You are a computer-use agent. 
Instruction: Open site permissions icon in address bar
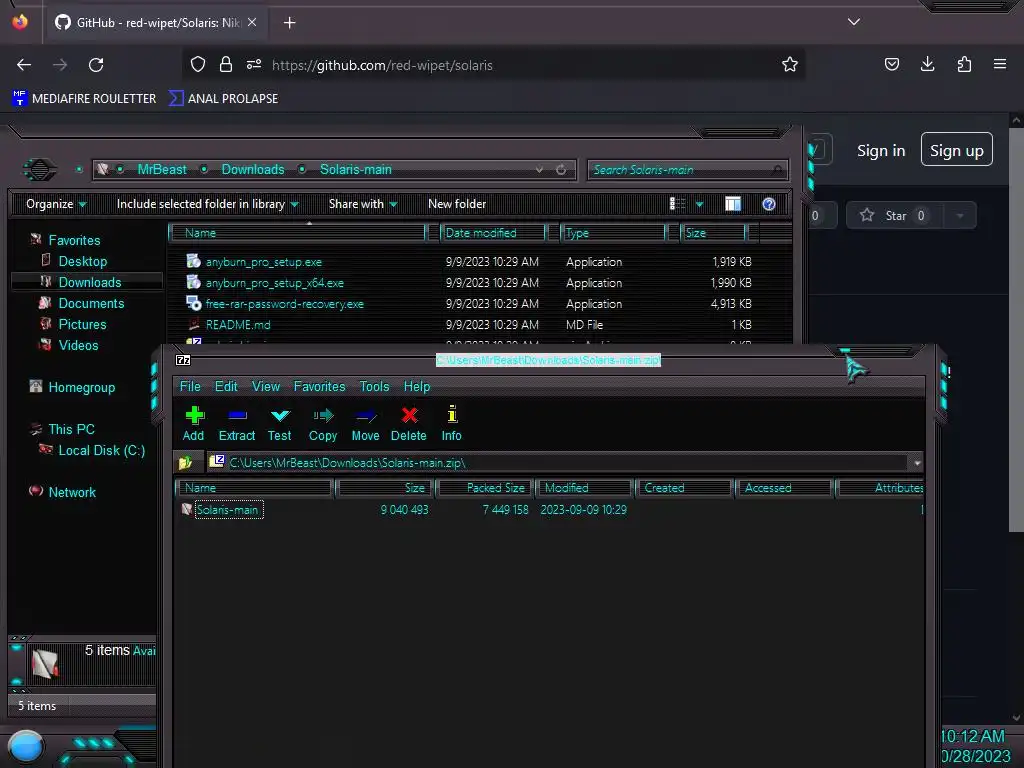(x=253, y=64)
